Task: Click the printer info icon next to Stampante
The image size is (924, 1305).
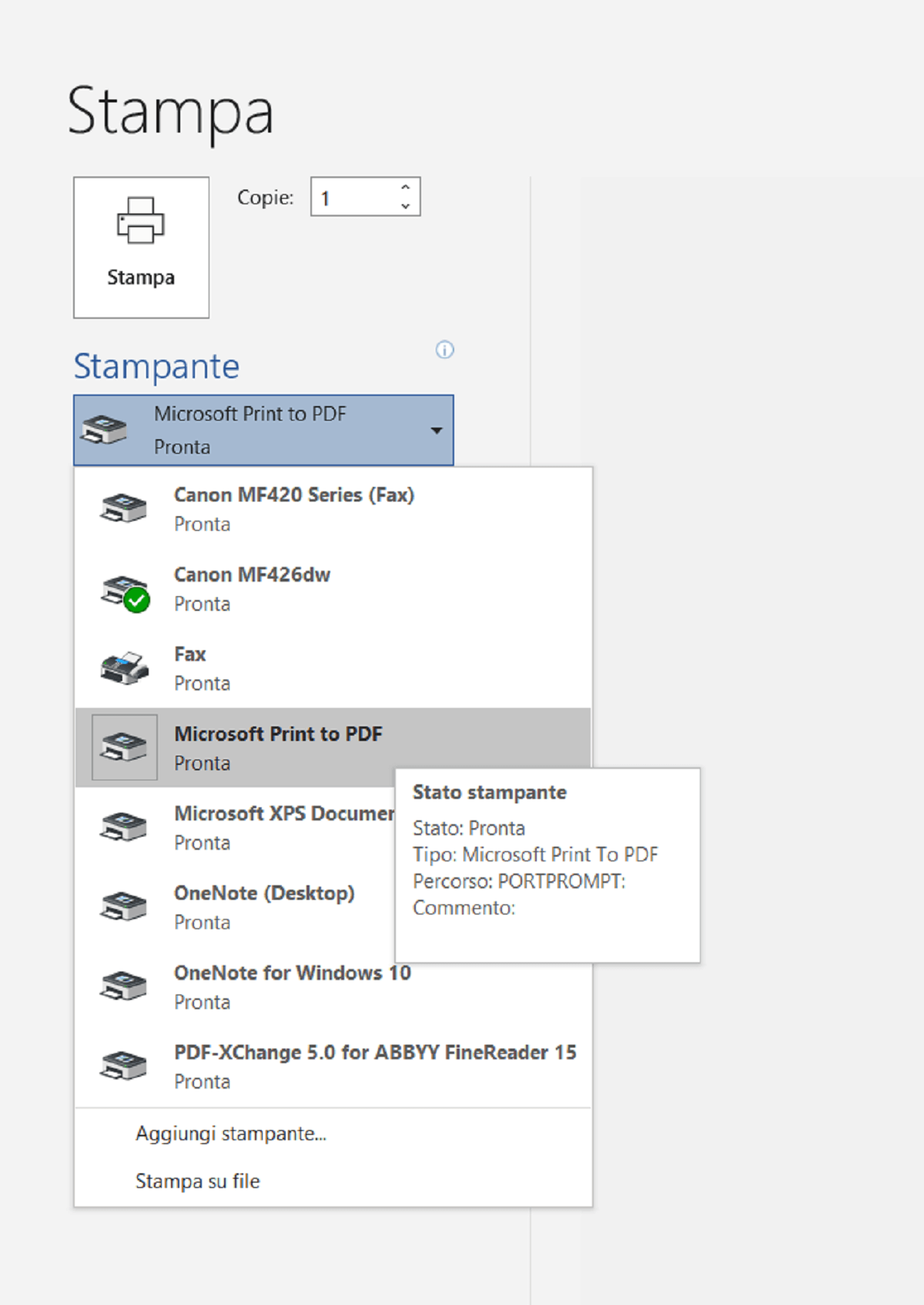Action: [x=445, y=350]
